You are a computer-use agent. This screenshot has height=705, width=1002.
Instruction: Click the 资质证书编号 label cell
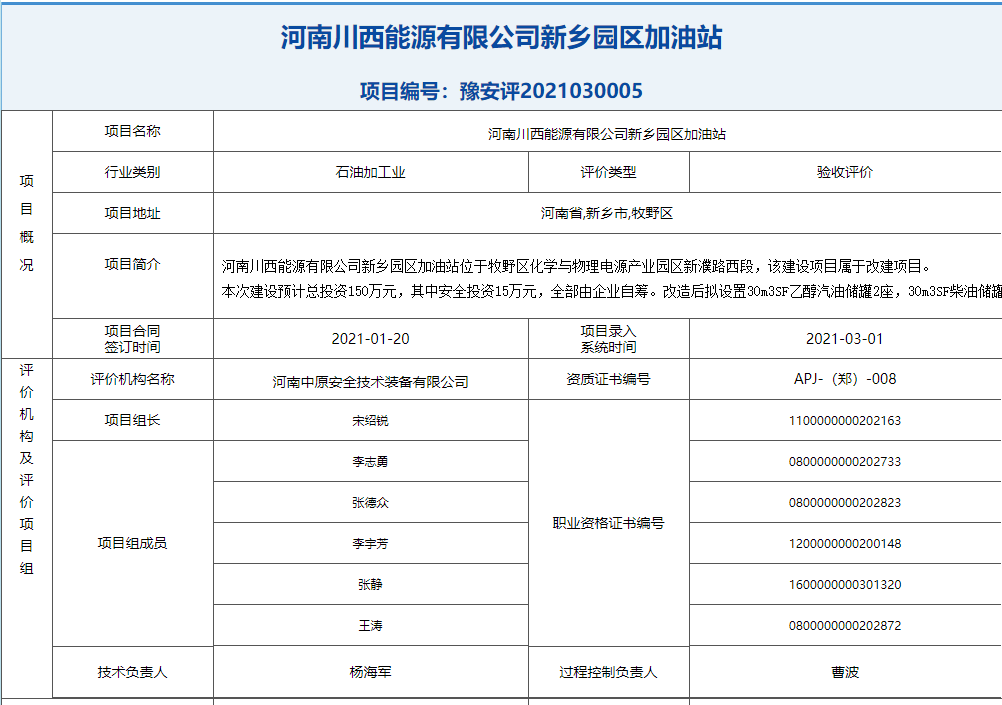[608, 379]
